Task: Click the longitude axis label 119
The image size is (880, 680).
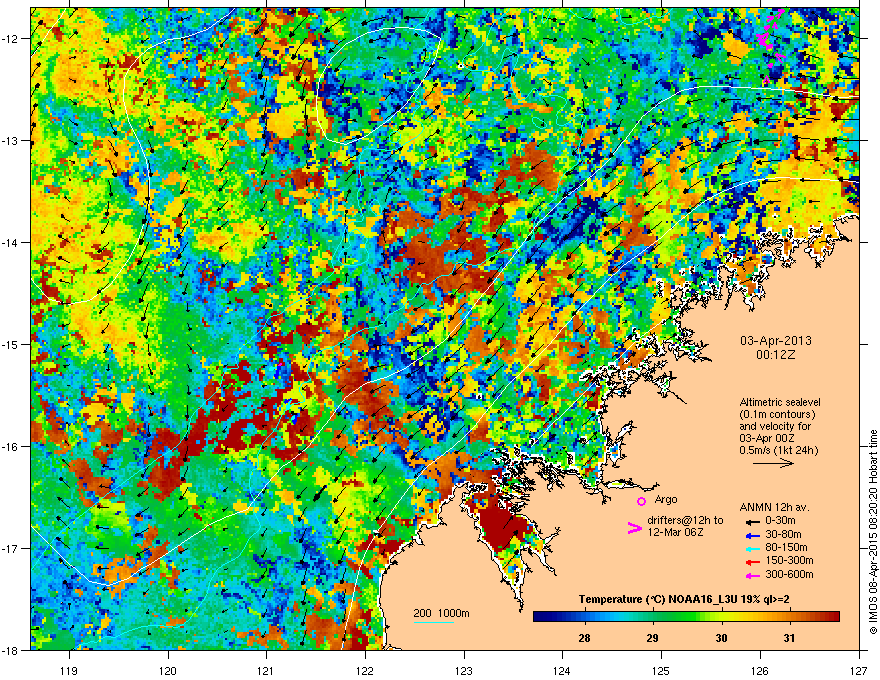Action: 70,670
